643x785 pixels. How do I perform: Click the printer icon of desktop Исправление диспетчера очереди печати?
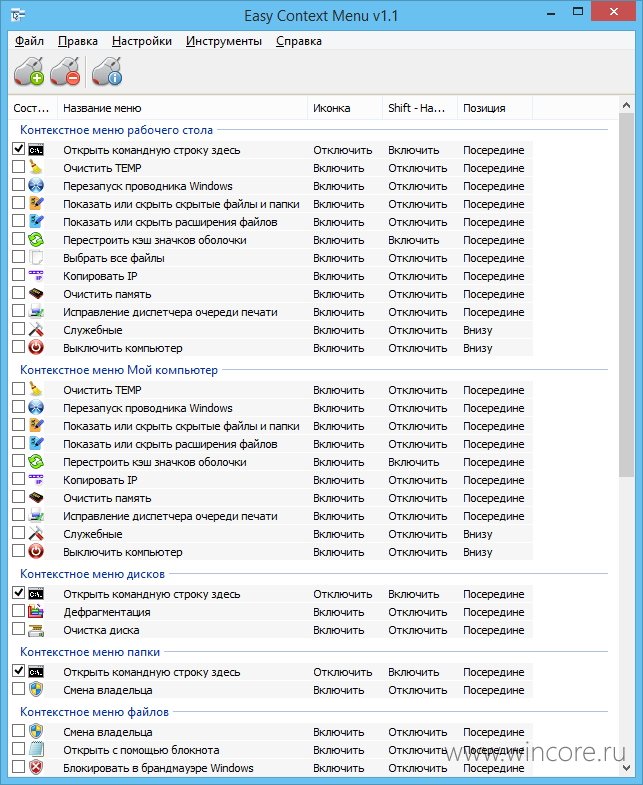[x=36, y=312]
